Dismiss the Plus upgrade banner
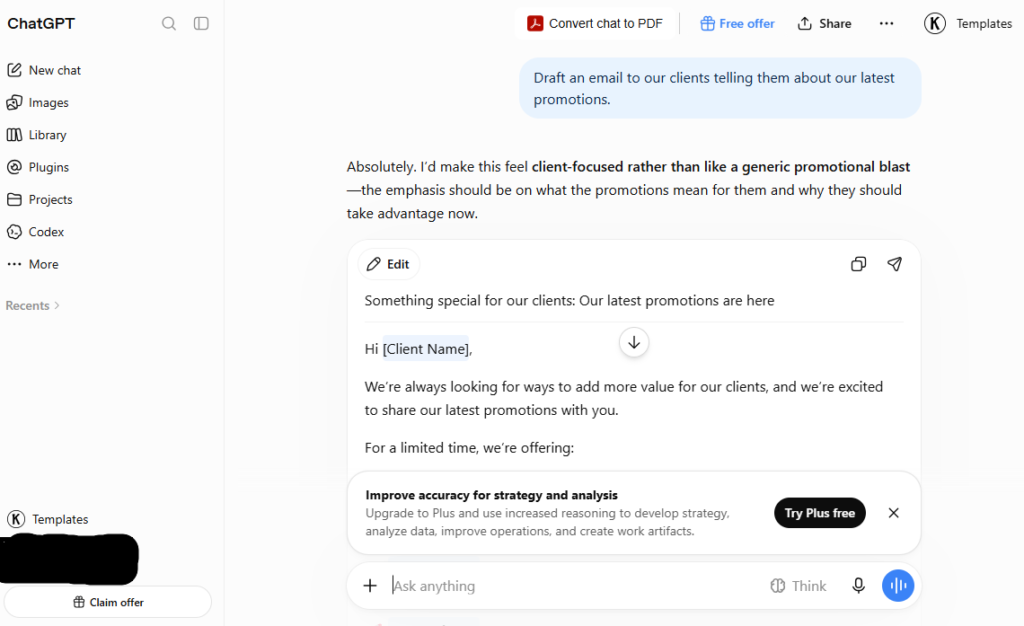Viewport: 1024px width, 626px height. (x=893, y=513)
